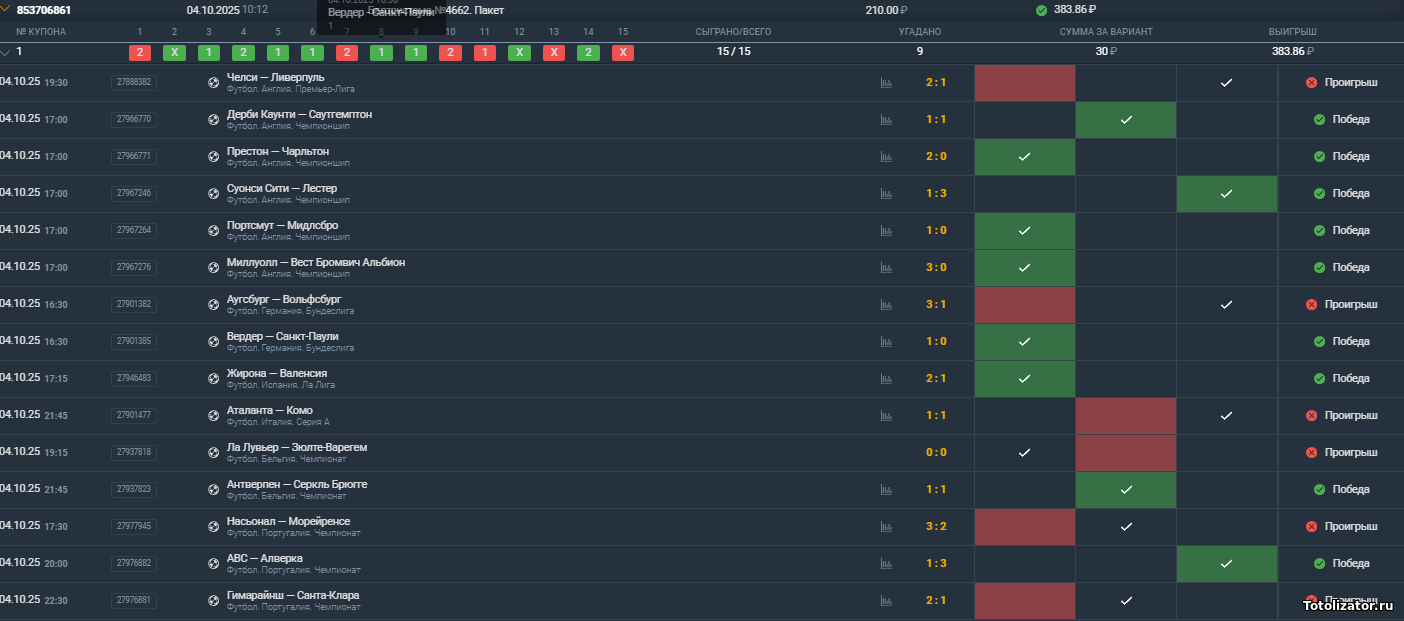Viewport: 1404px width, 621px height.
Task: Click green X badge under event column 2
Action: pyautogui.click(x=174, y=53)
